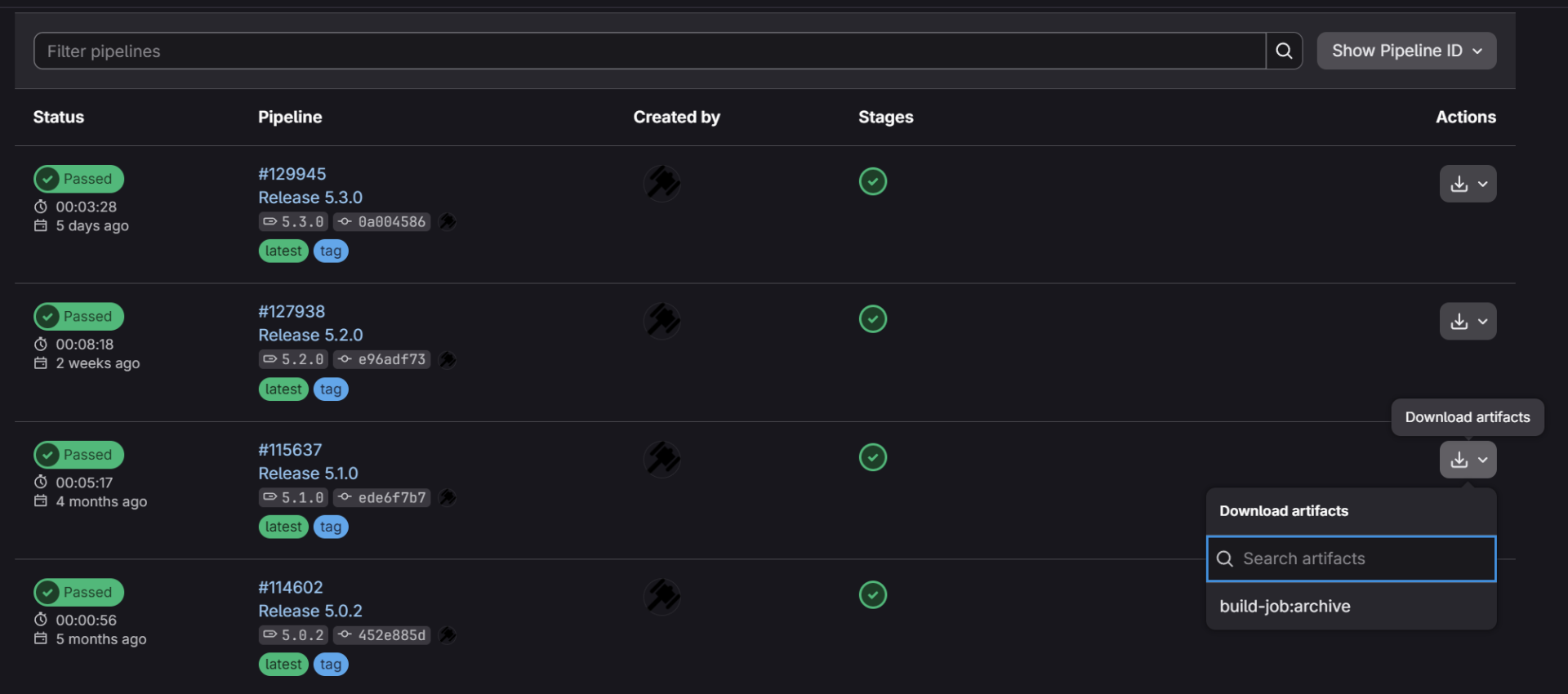This screenshot has width=1568, height=694.
Task: Click the '2 weeks ago' timestamp
Action: click(98, 363)
